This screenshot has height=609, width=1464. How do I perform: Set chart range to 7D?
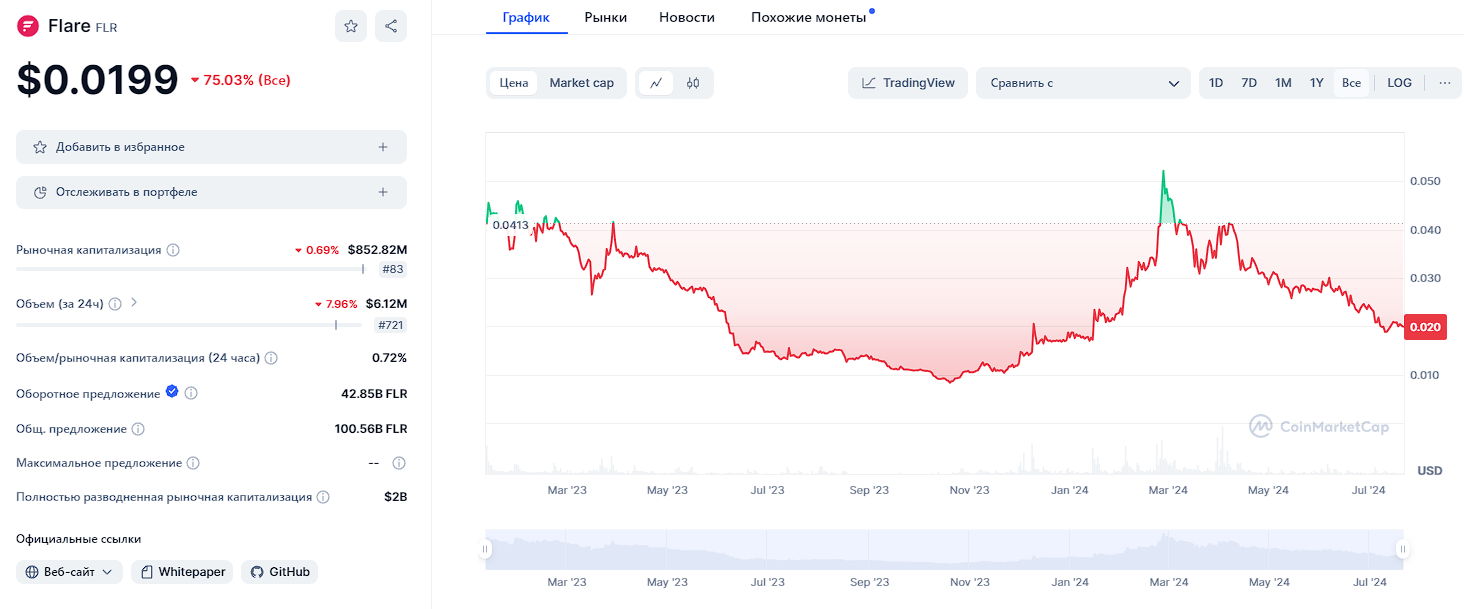1249,83
